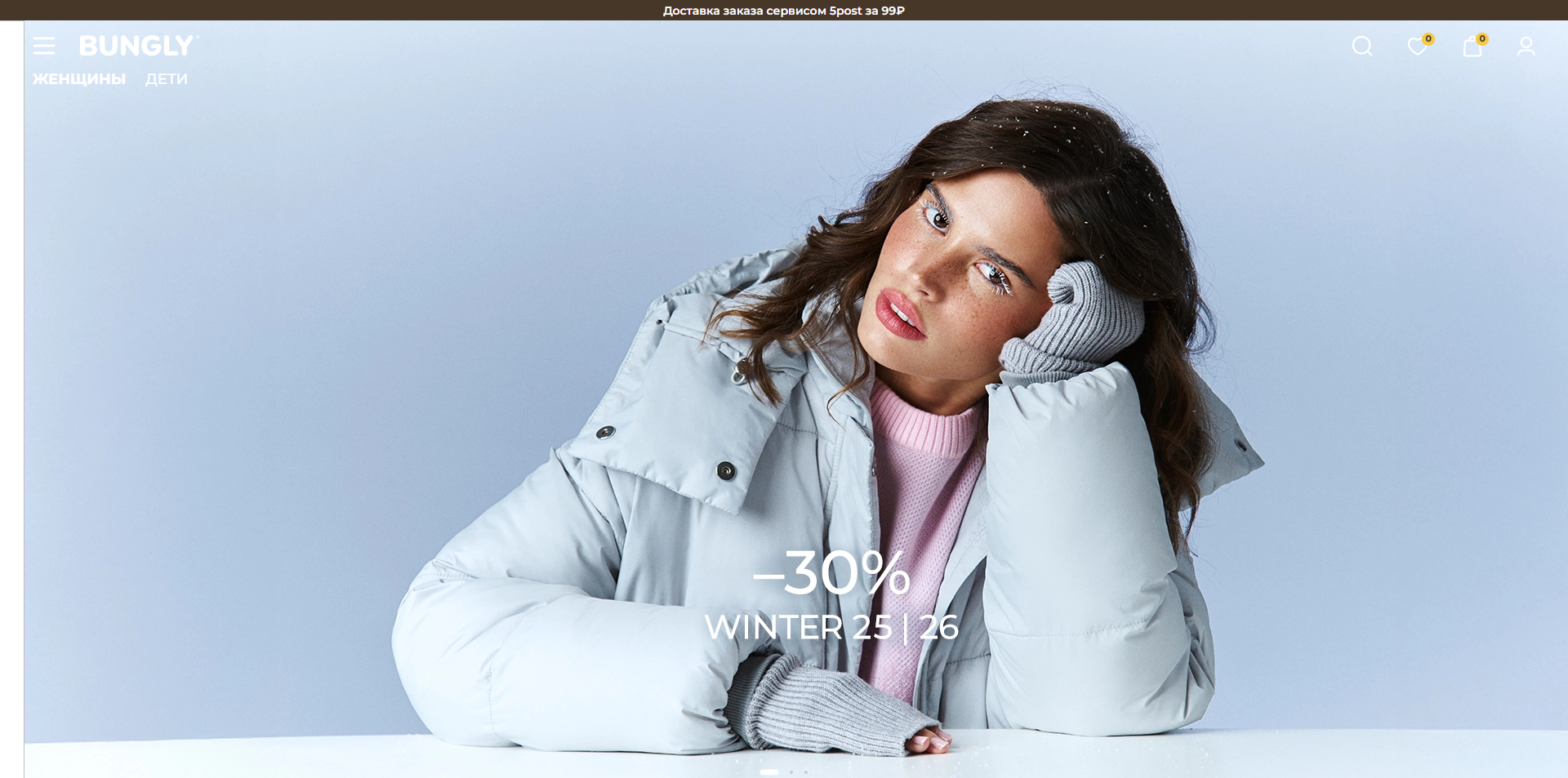Select the active first slide indicator
The width and height of the screenshot is (1568, 778).
pyautogui.click(x=768, y=771)
